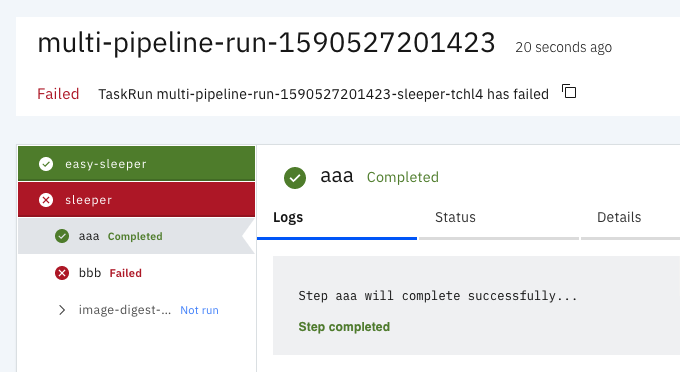This screenshot has width=680, height=372.
Task: Click the white X icon on sleeper task
Action: [46, 200]
